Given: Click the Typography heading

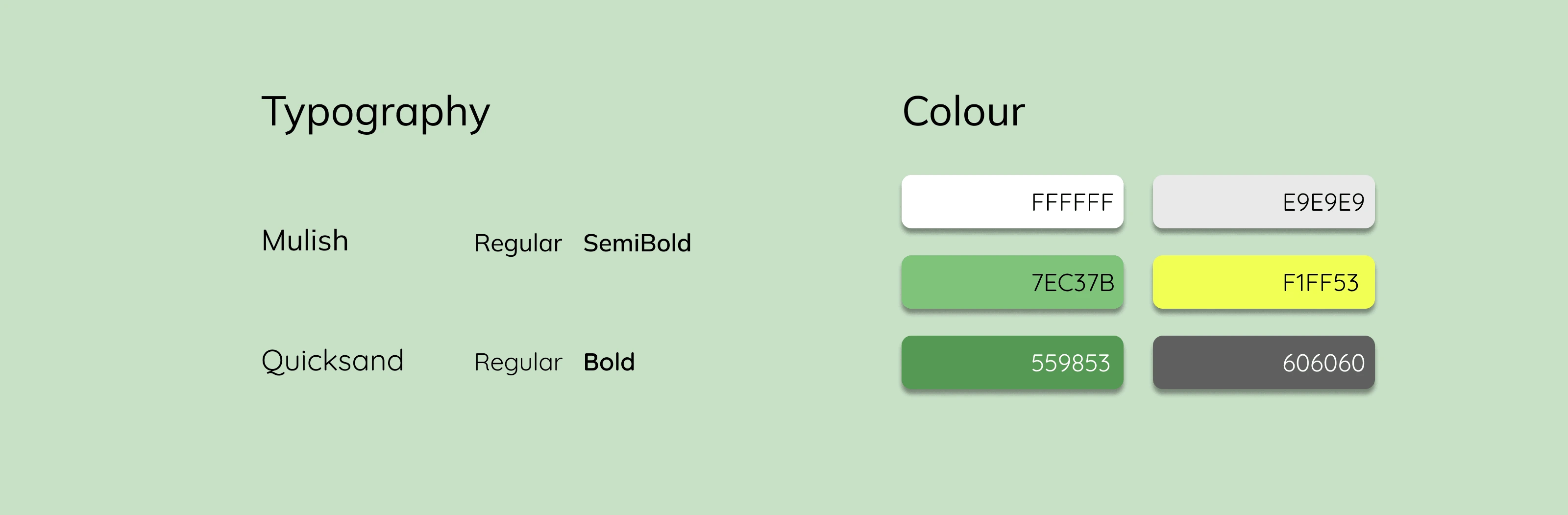Looking at the screenshot, I should coord(375,113).
